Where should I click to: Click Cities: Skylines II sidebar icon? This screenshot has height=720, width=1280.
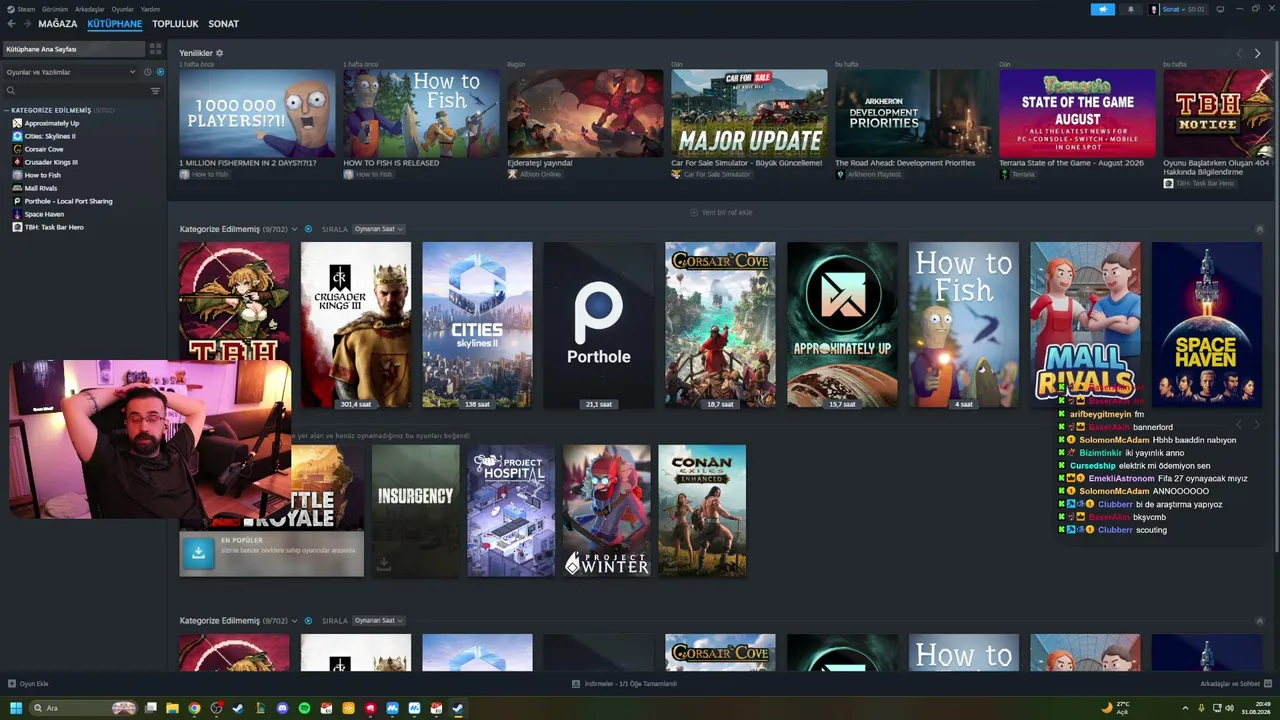point(17,136)
